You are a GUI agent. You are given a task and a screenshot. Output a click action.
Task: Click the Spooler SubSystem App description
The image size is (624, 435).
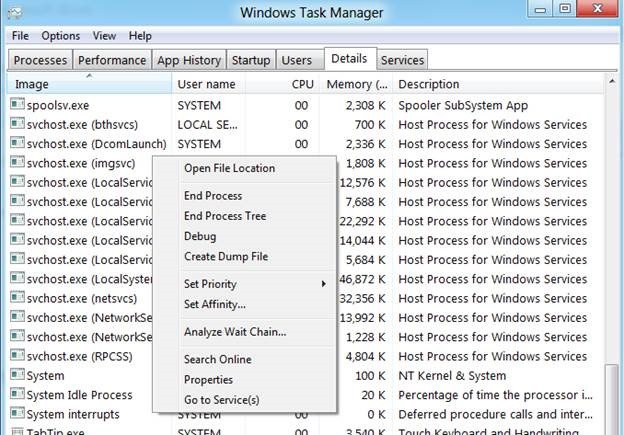click(463, 105)
